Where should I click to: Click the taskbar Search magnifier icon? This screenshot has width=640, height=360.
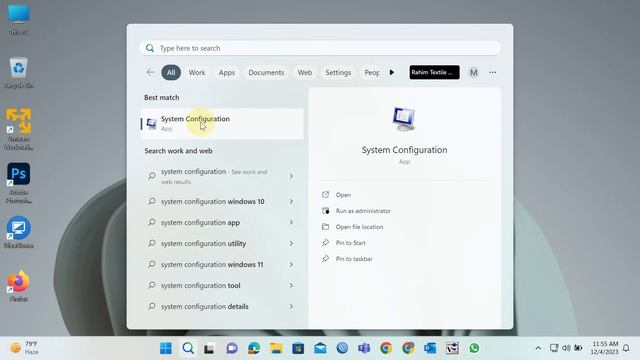click(188, 348)
